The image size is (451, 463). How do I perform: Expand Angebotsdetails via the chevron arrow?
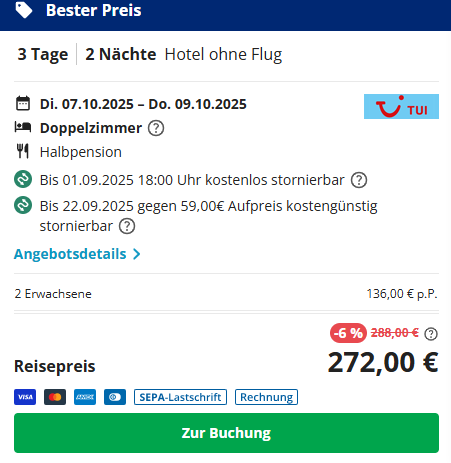tap(136, 254)
